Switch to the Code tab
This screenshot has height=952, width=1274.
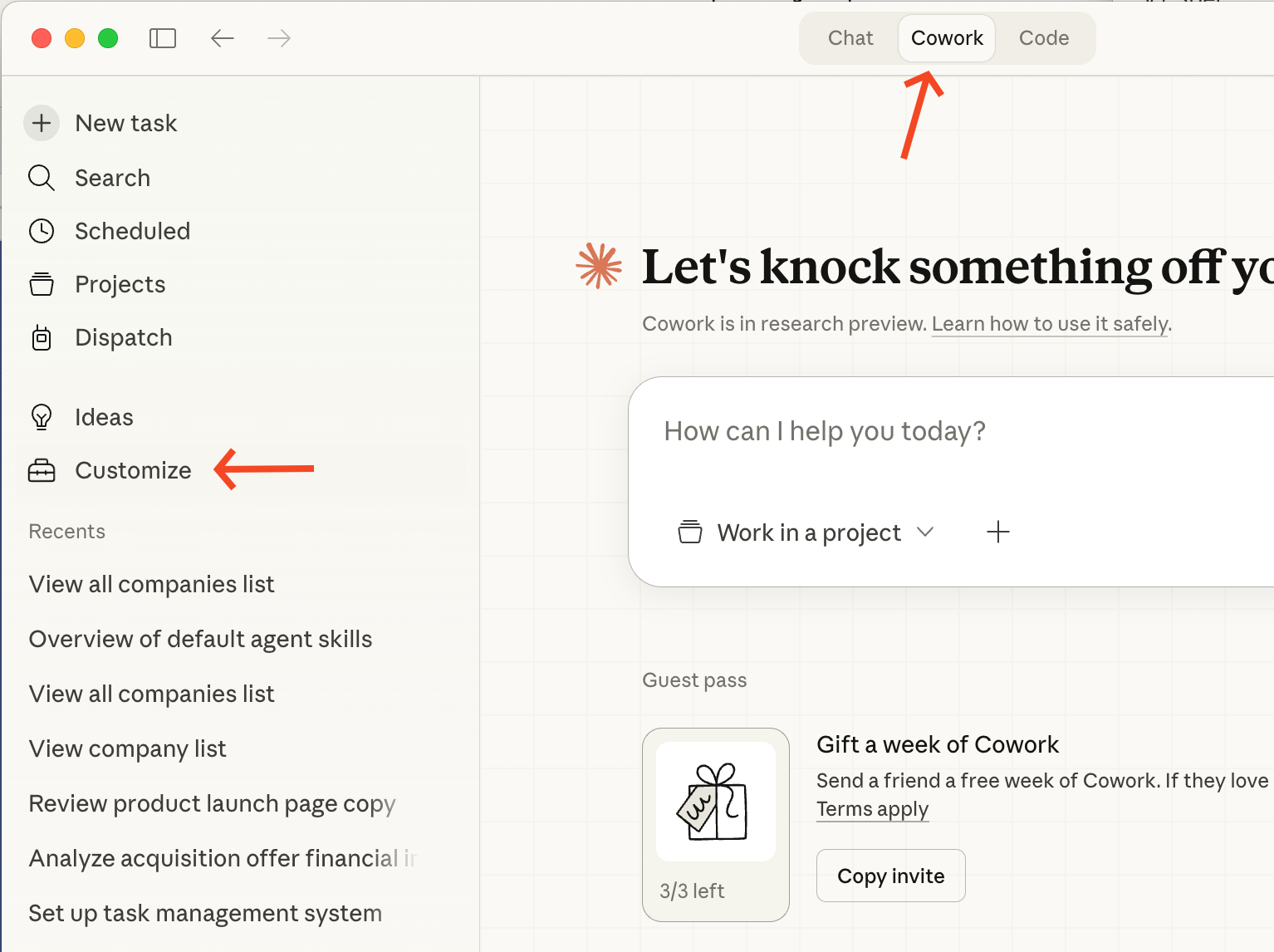[x=1044, y=38]
